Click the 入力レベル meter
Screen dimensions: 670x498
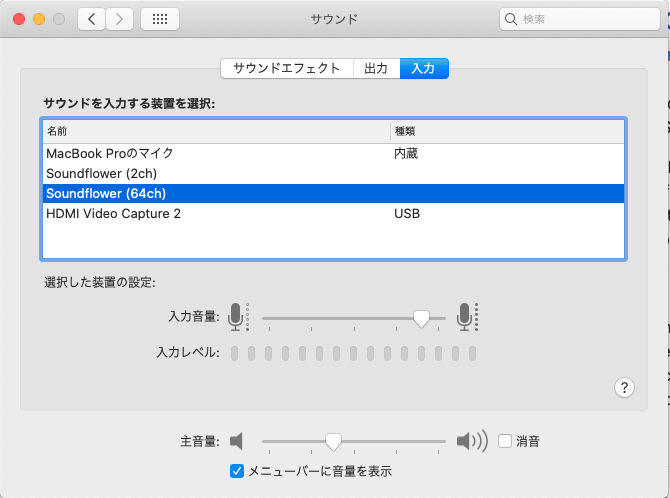(x=353, y=354)
